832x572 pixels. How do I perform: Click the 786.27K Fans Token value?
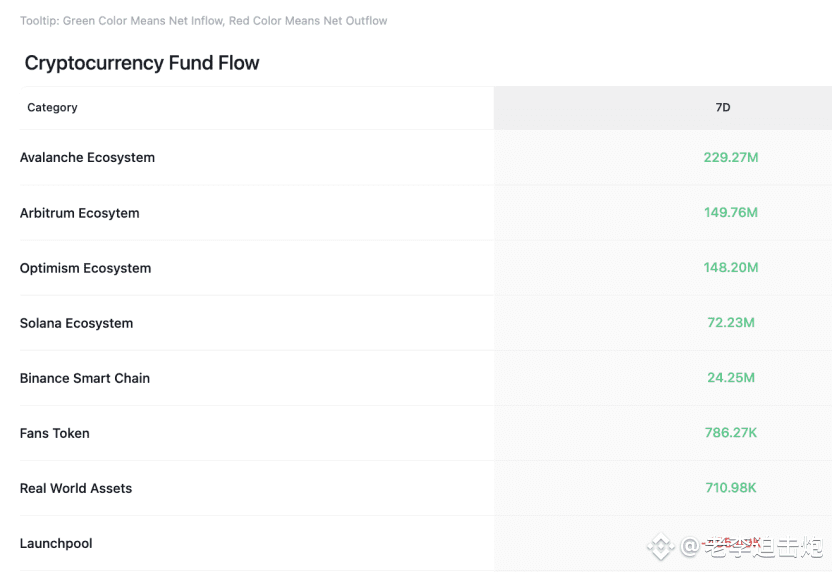pyautogui.click(x=731, y=433)
